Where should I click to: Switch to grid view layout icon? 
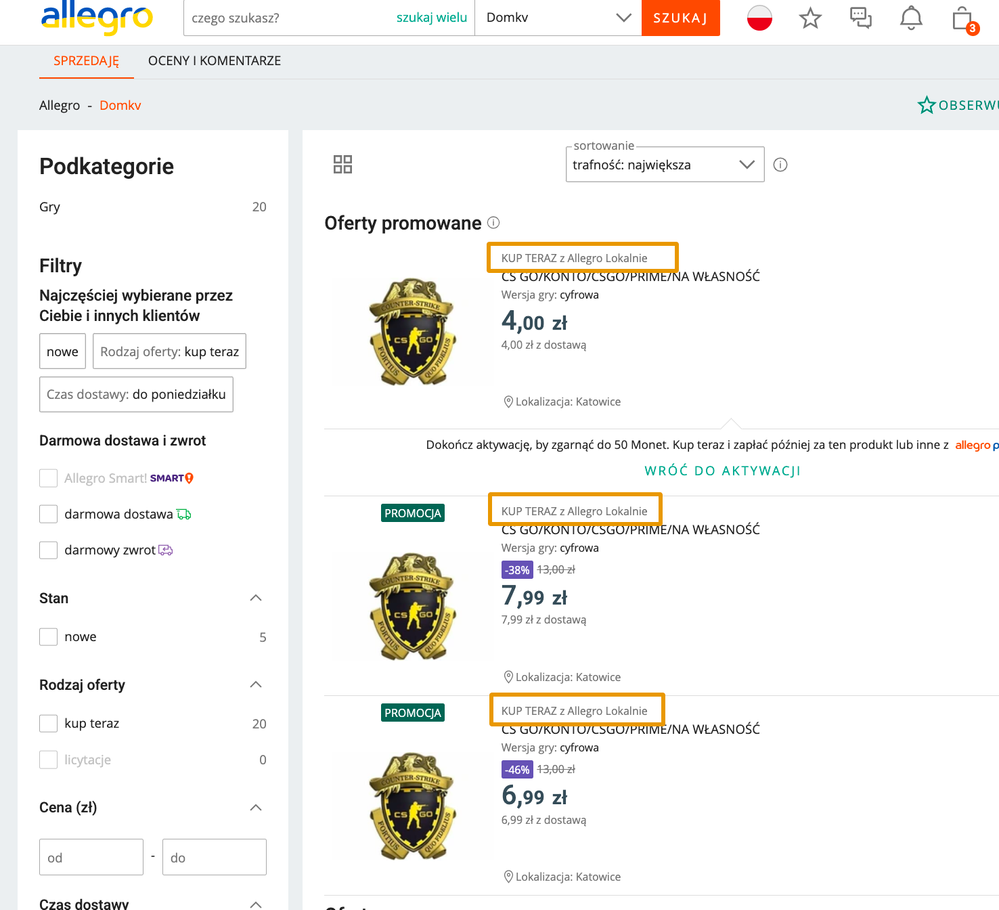click(x=343, y=164)
